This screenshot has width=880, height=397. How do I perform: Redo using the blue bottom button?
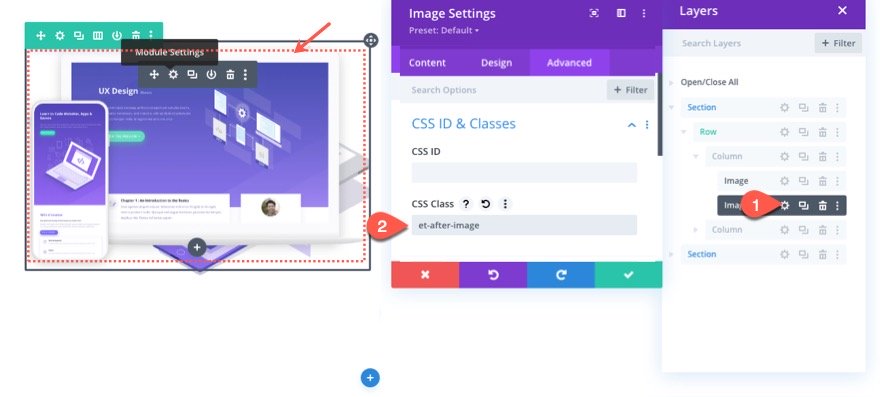tap(561, 275)
